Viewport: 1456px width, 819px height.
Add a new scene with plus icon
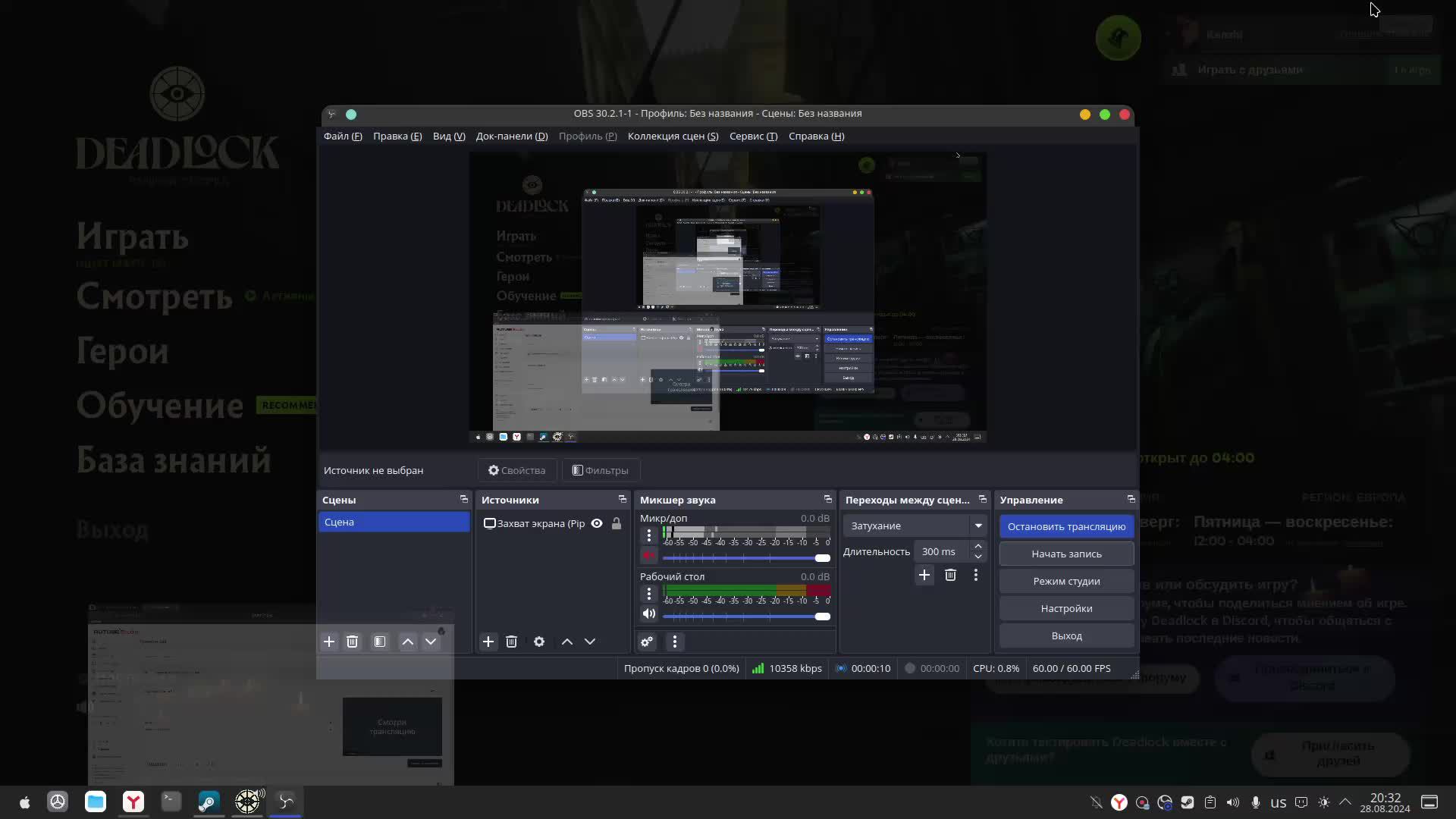[329, 642]
